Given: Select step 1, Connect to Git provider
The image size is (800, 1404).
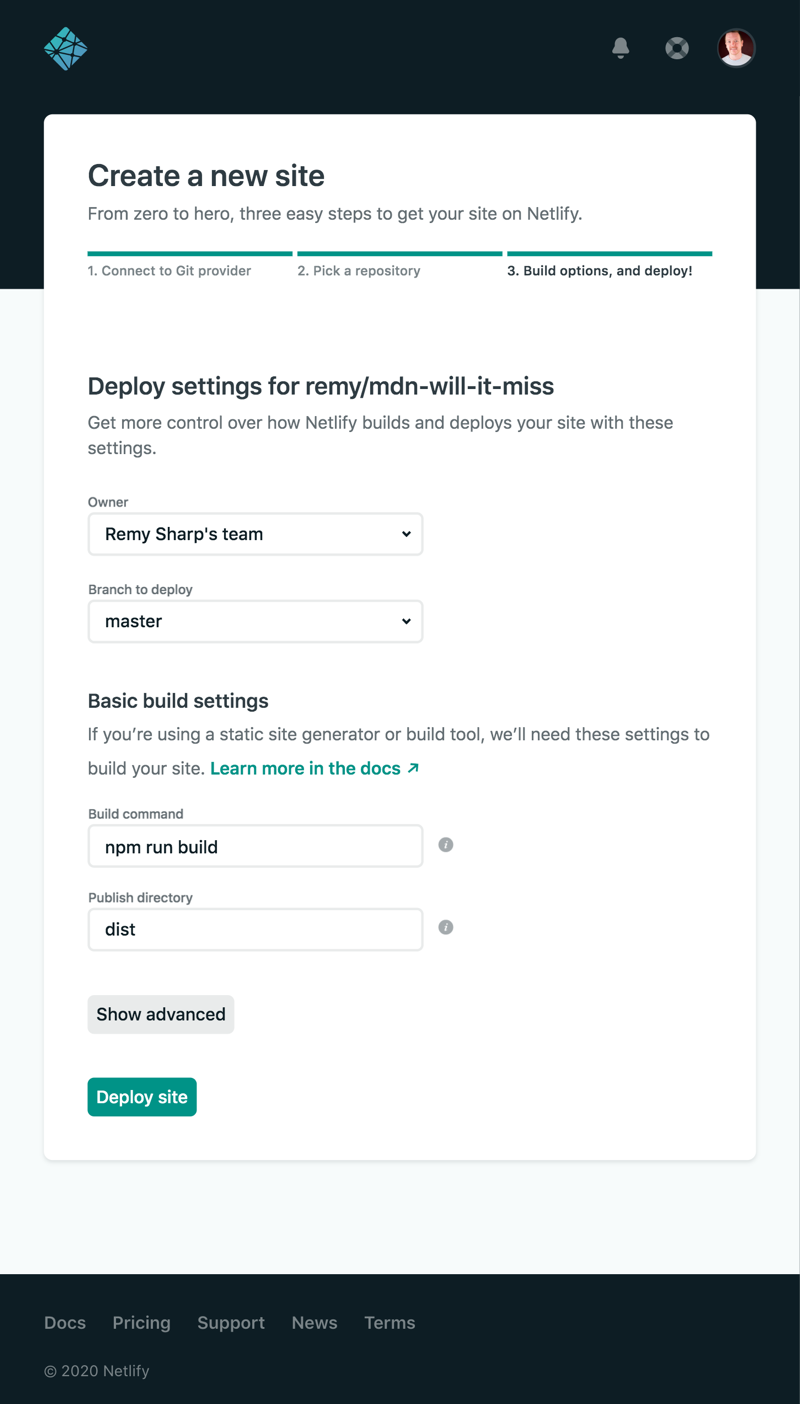Looking at the screenshot, I should (x=168, y=270).
